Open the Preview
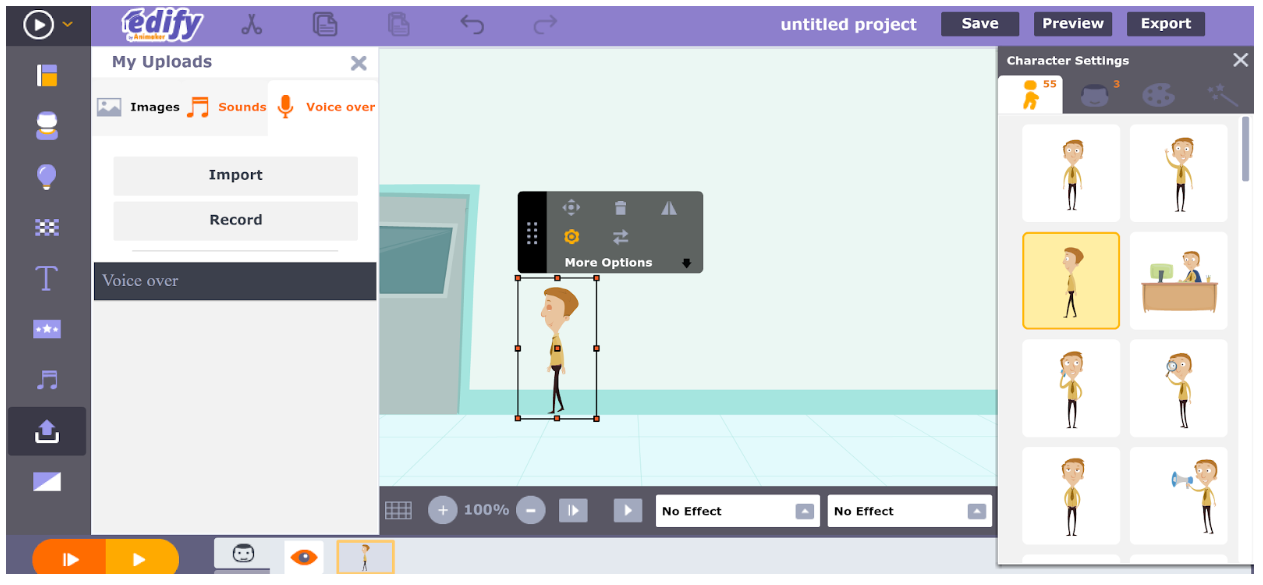This screenshot has height=585, width=1263. point(1072,24)
